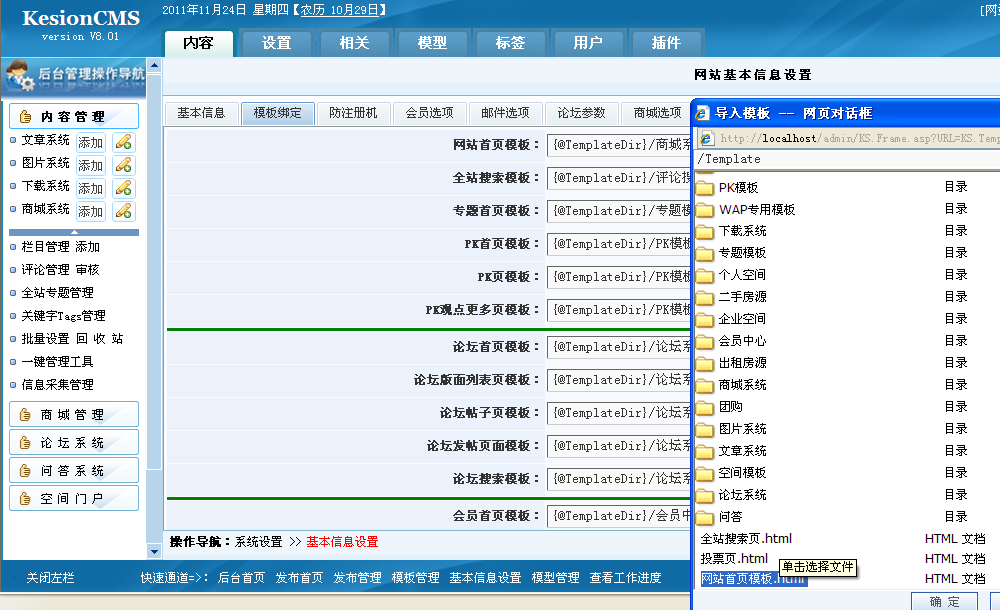Click the edit-template pencil icon beside 文章系统
The image size is (1000, 610).
coord(123,142)
